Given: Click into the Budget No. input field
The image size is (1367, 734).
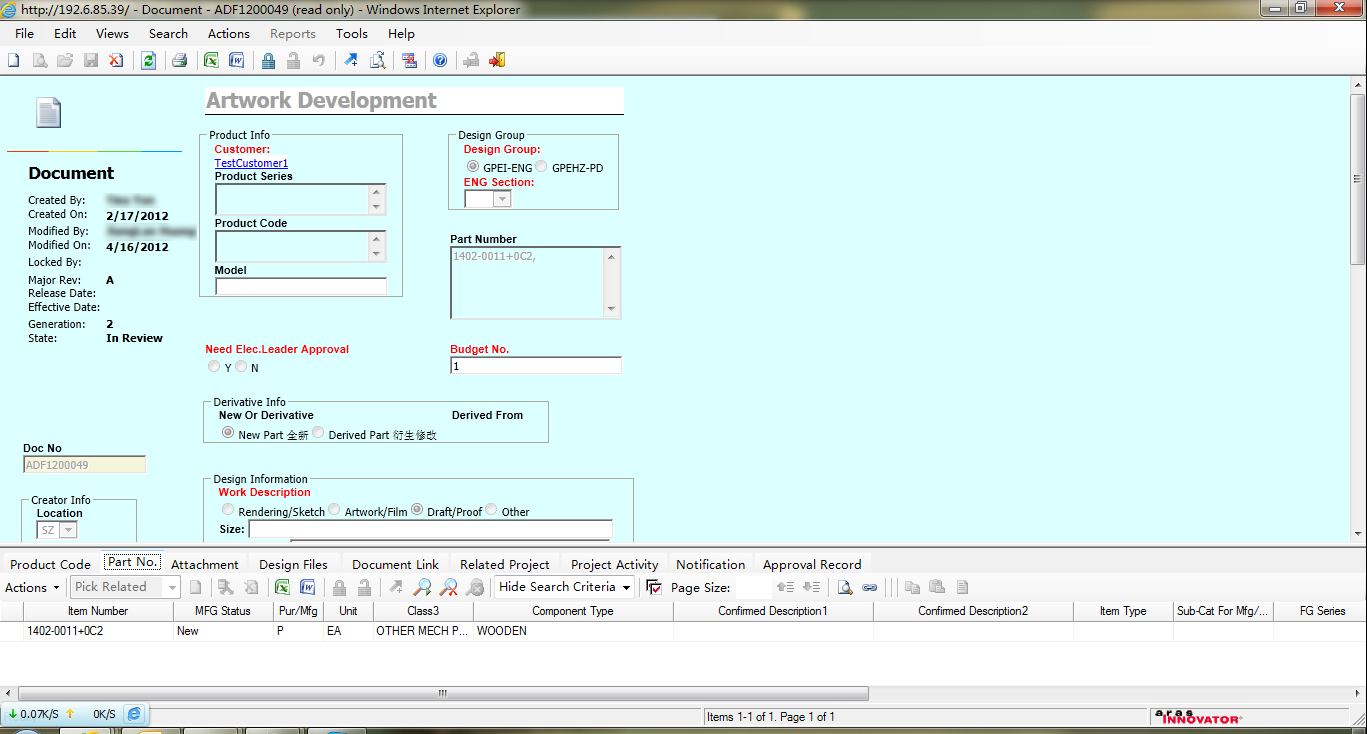Looking at the screenshot, I should point(536,366).
